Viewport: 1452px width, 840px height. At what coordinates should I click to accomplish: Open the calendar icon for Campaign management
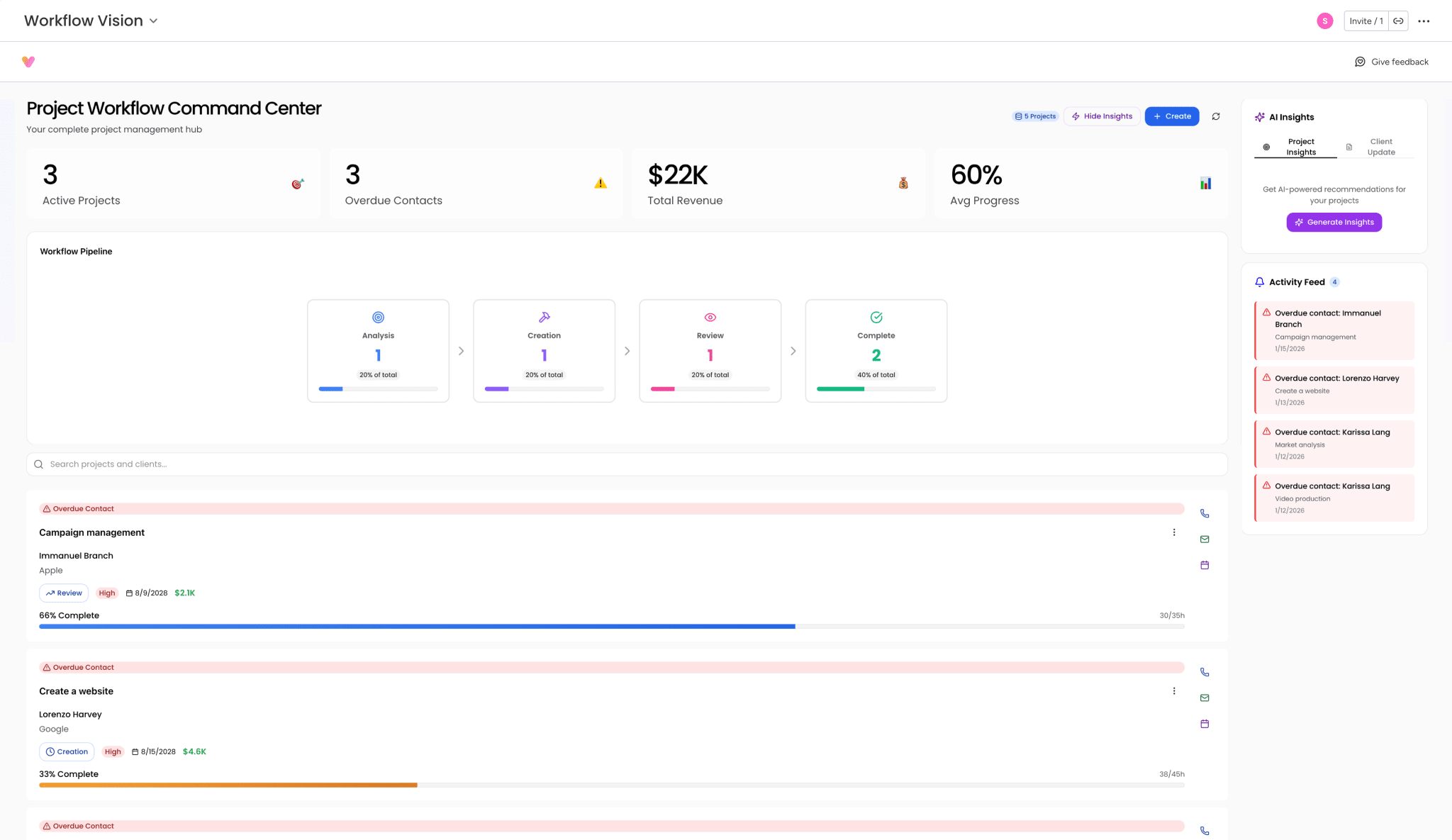pyautogui.click(x=1204, y=565)
